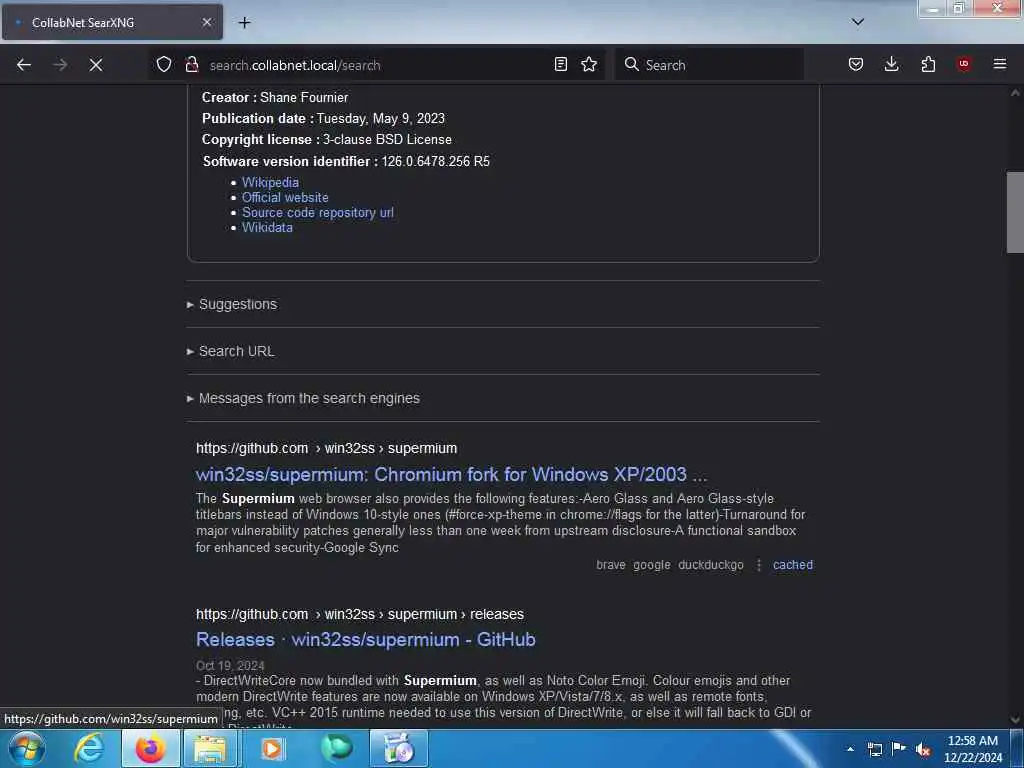Open the more options dots beside cached
This screenshot has width=1024, height=768.
pyautogui.click(x=758, y=565)
